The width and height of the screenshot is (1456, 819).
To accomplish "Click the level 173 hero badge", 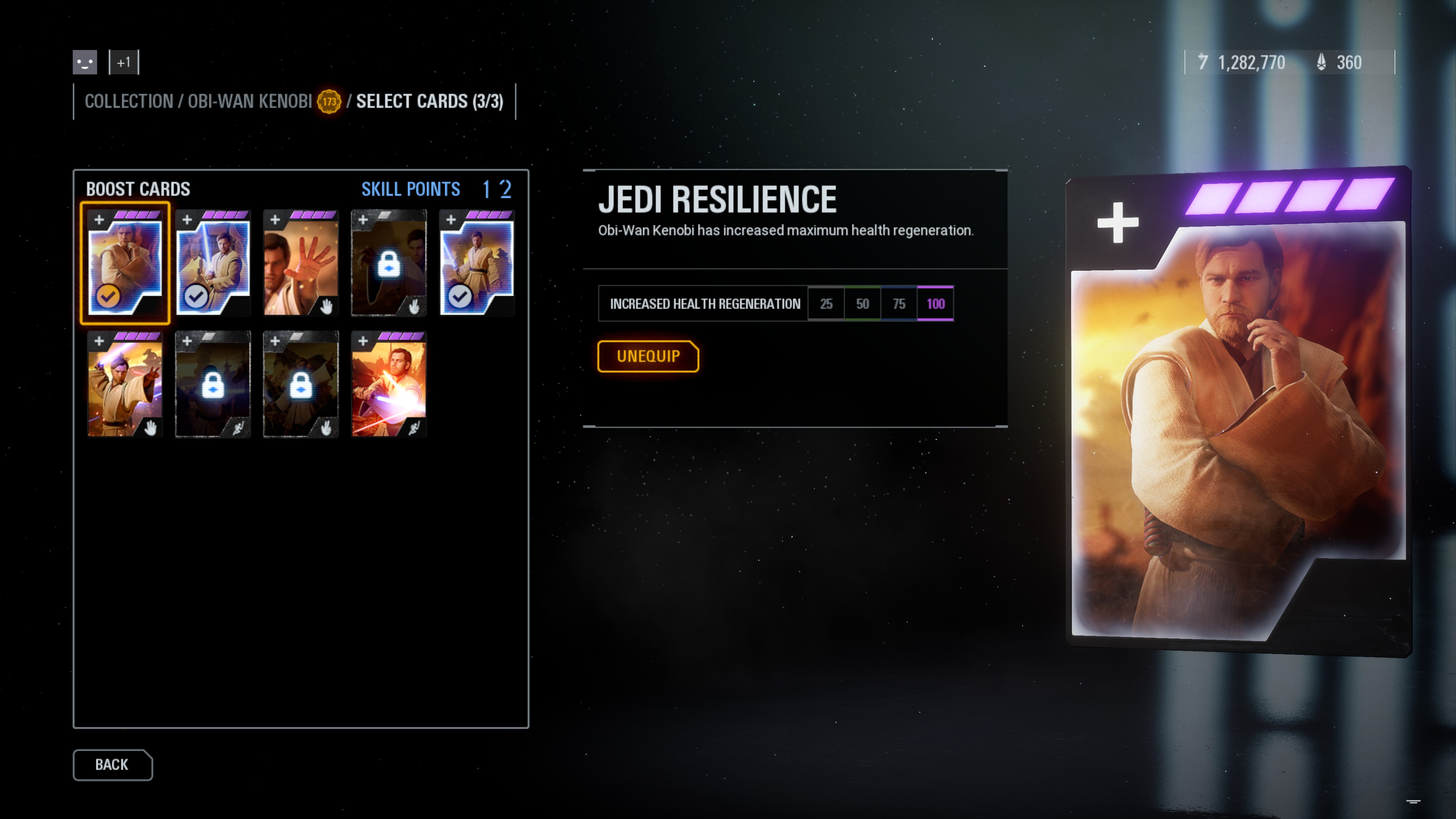I will pyautogui.click(x=329, y=102).
